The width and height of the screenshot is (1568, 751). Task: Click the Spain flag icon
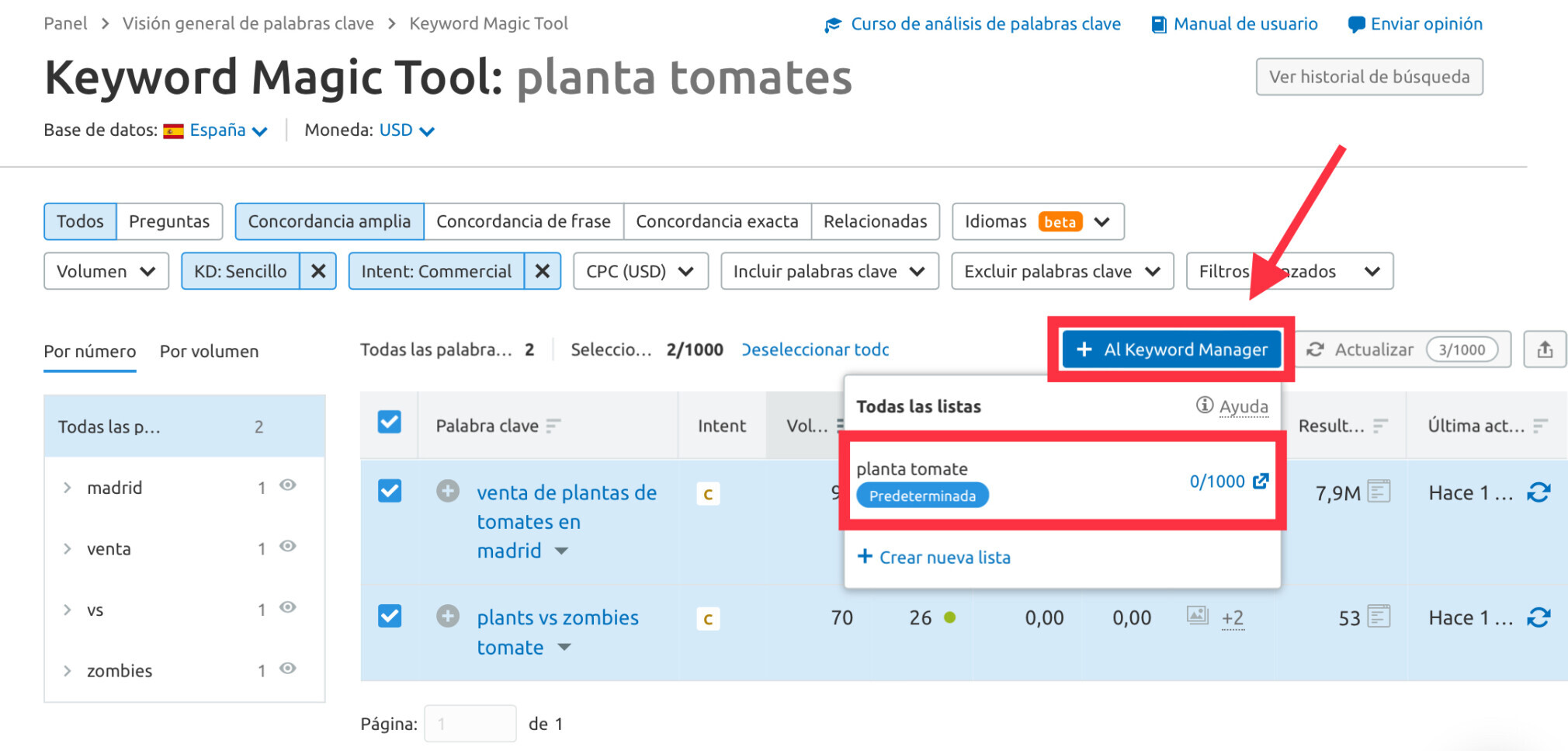click(x=173, y=130)
